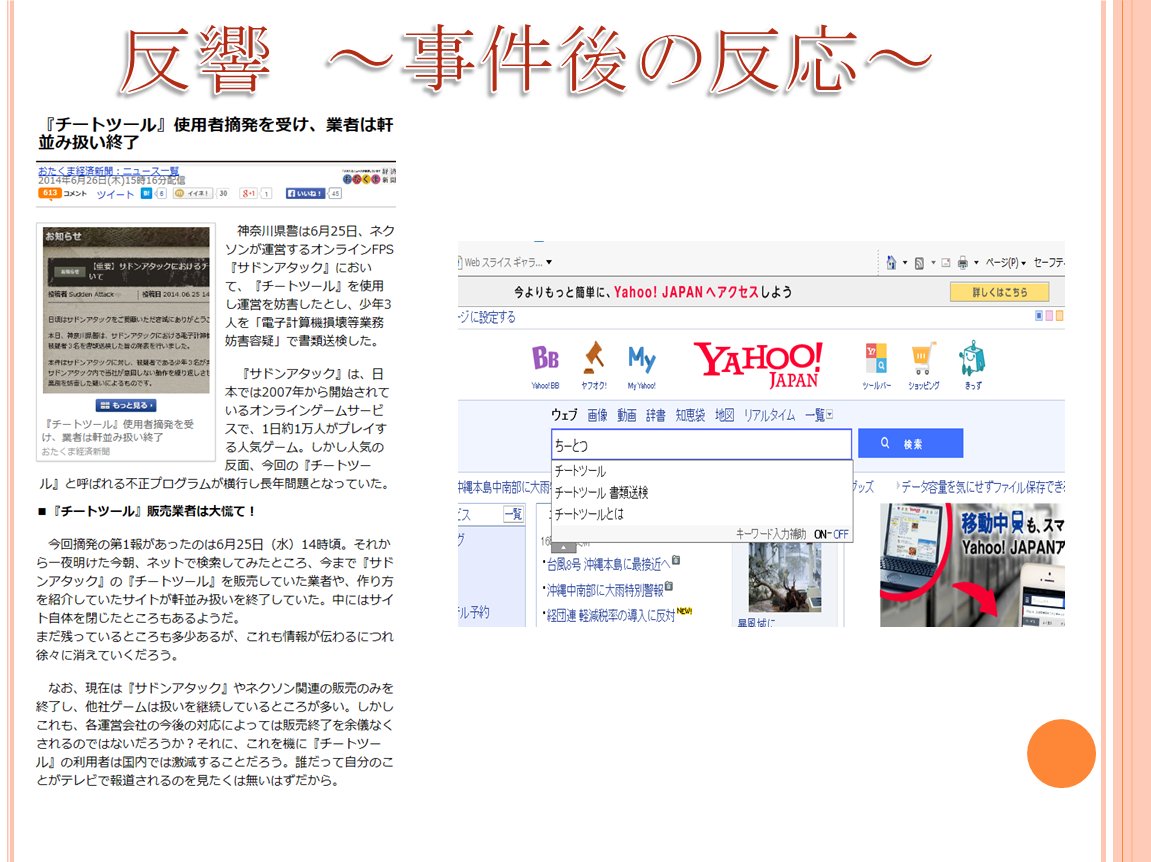Open the ページ(P) menu dropdown
The image size is (1151, 862).
[x=1006, y=263]
